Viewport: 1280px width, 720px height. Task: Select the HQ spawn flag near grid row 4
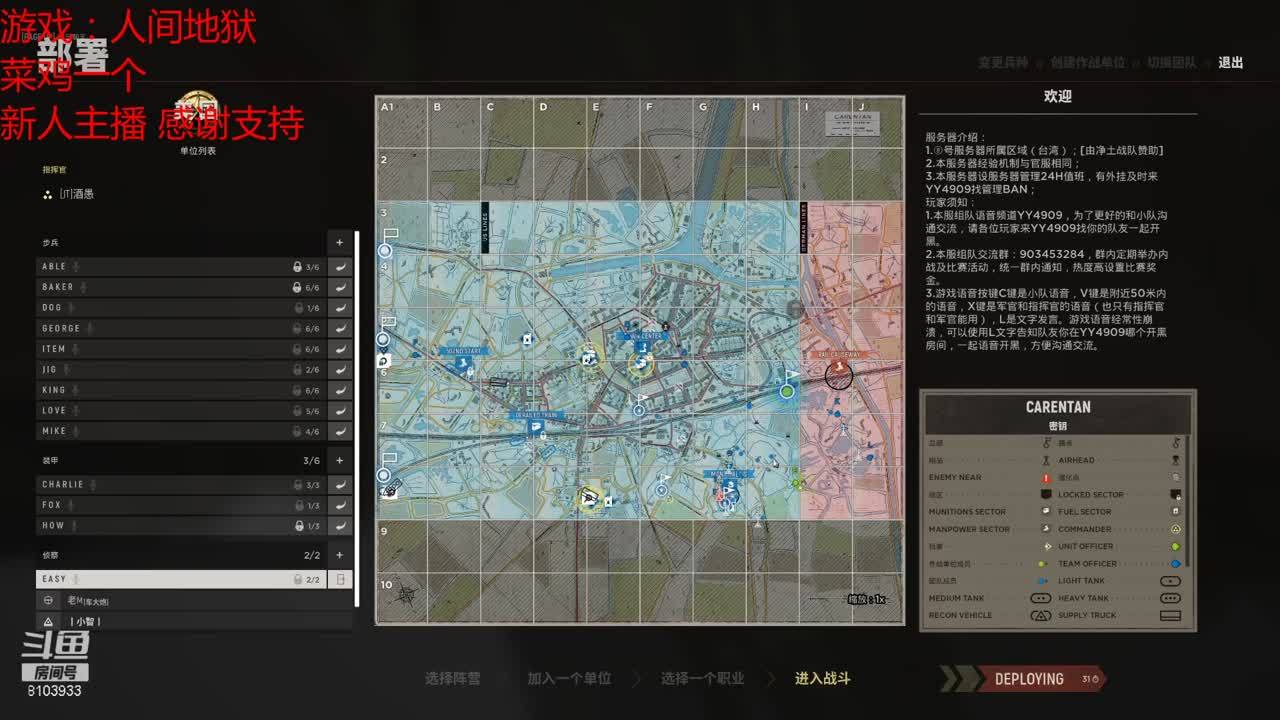coord(386,246)
